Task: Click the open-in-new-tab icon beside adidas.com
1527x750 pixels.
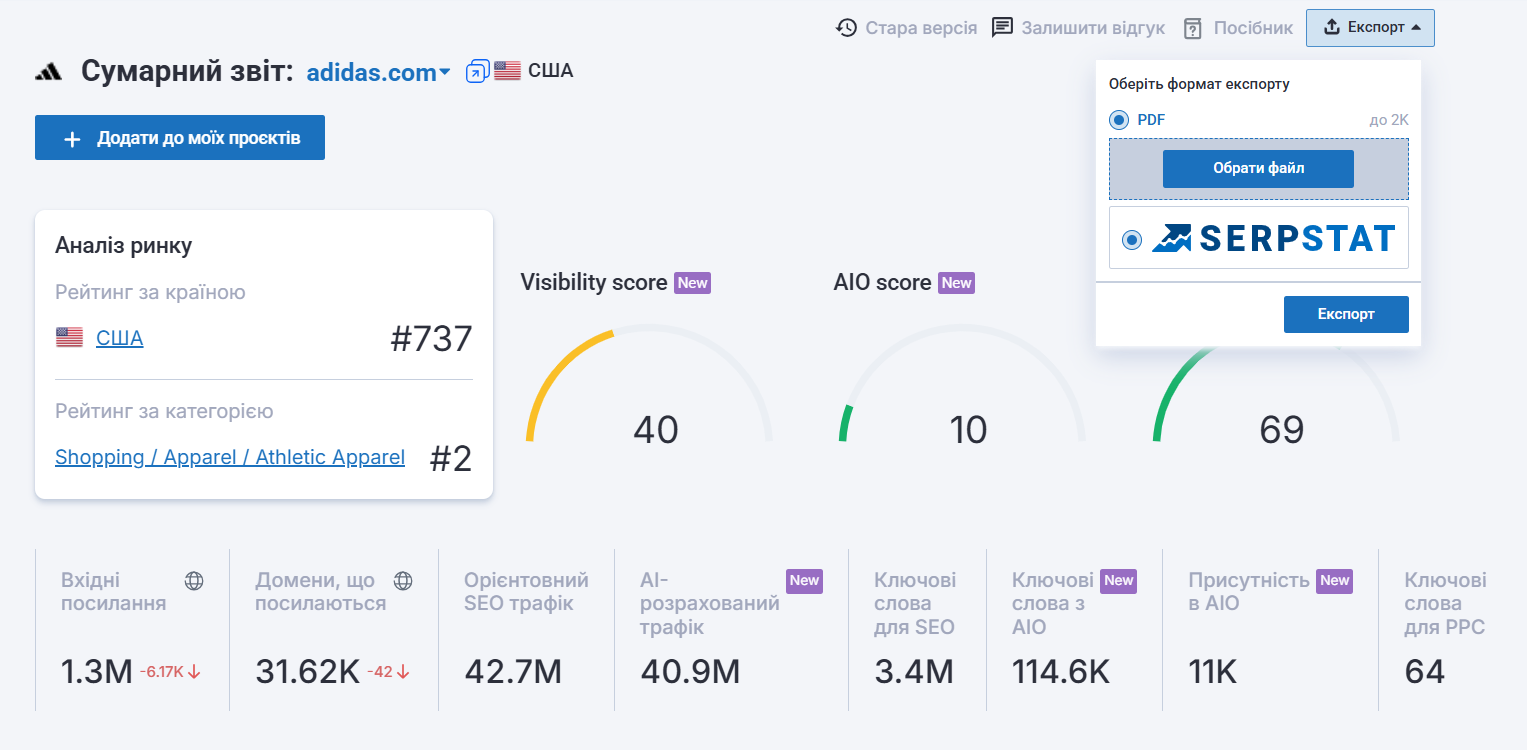Action: (477, 71)
